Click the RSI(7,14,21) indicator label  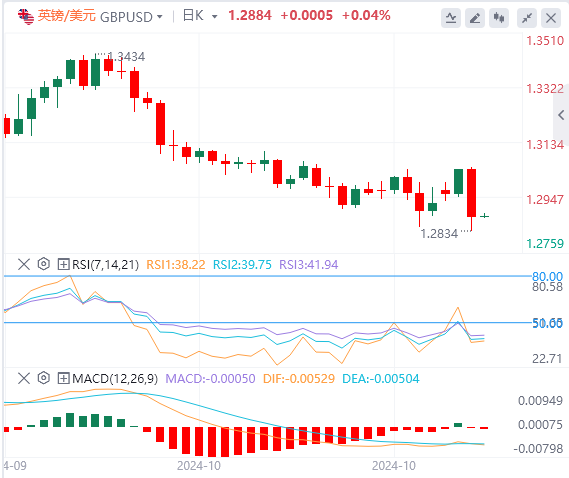tap(106, 265)
